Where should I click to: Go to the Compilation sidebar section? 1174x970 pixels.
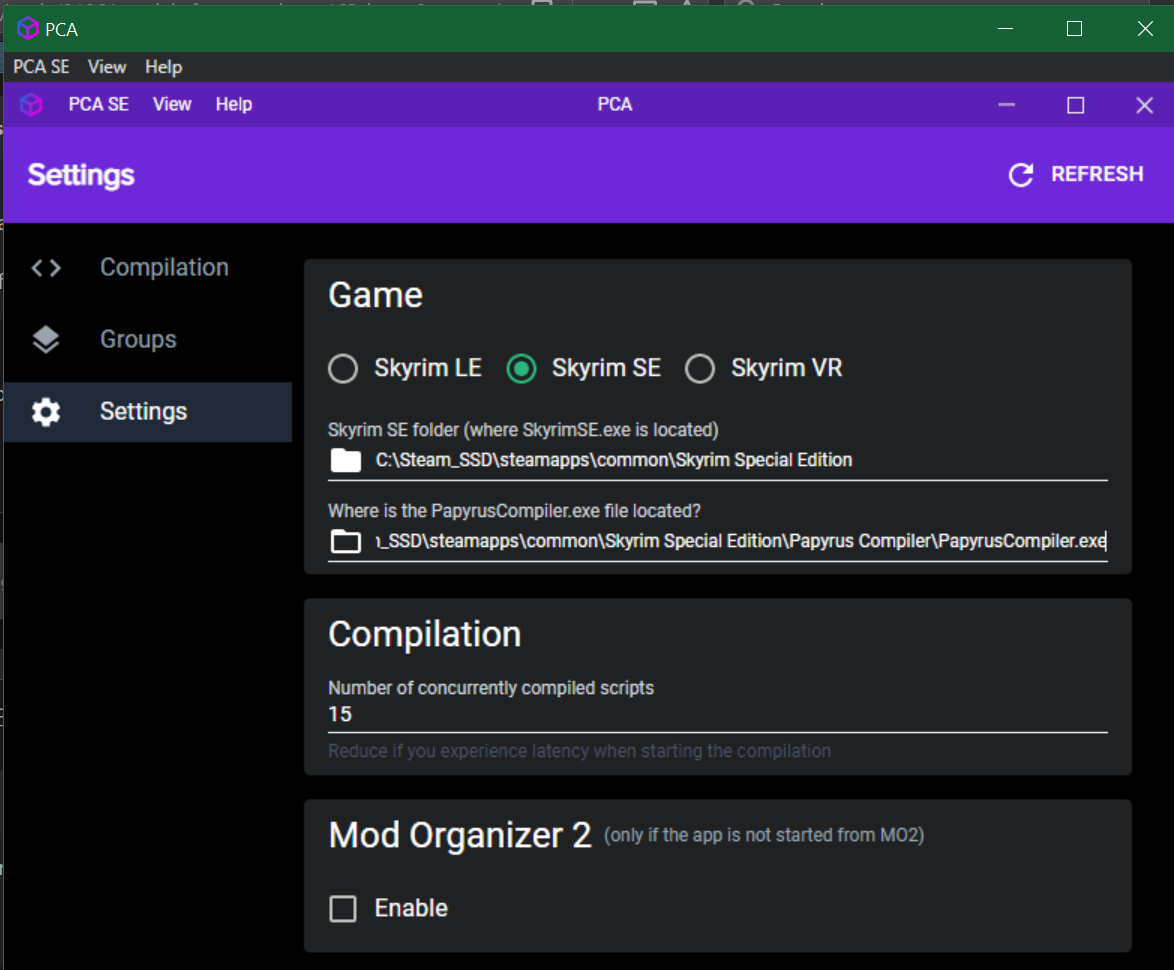(x=148, y=268)
